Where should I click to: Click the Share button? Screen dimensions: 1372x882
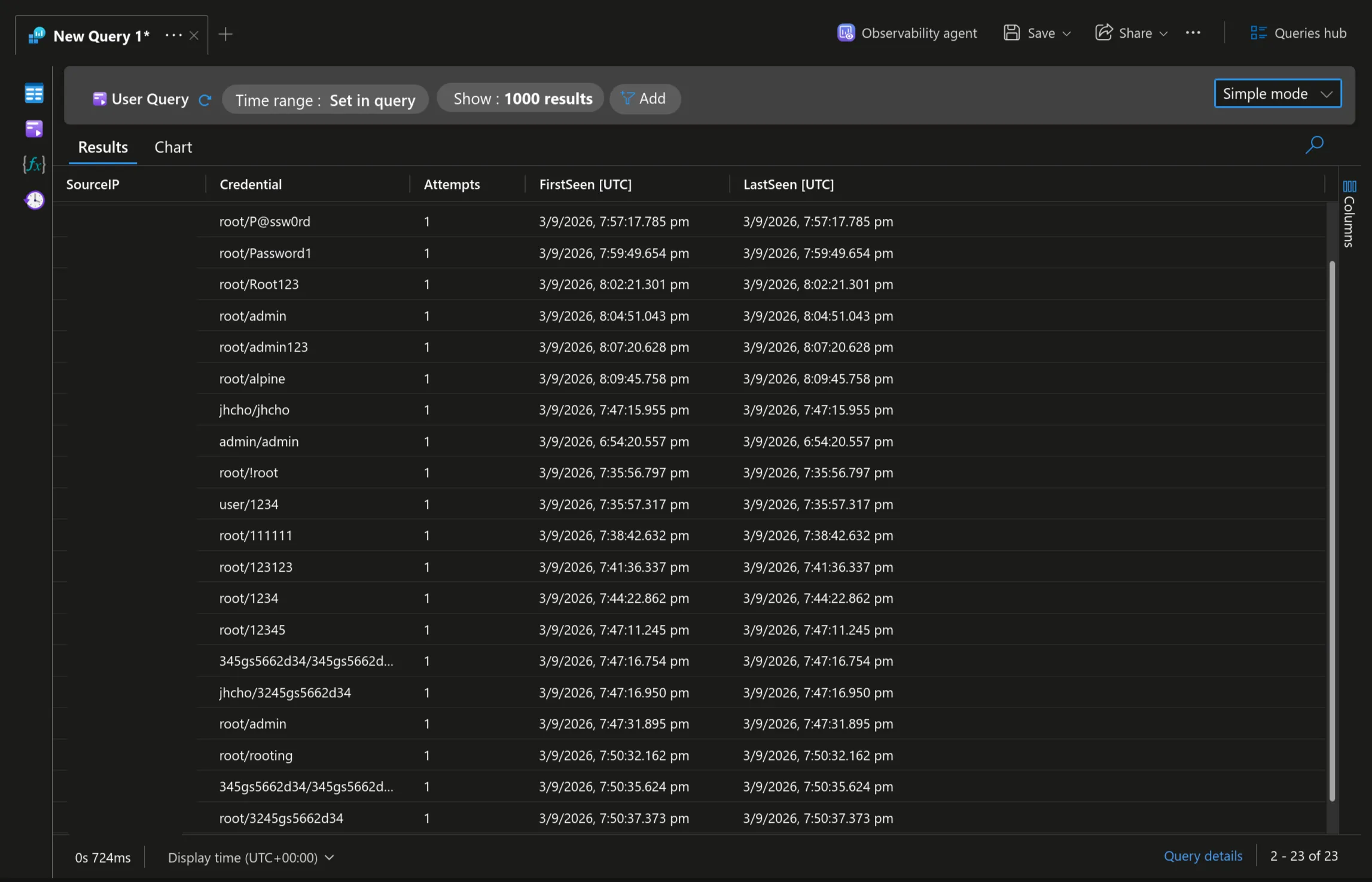point(1123,33)
